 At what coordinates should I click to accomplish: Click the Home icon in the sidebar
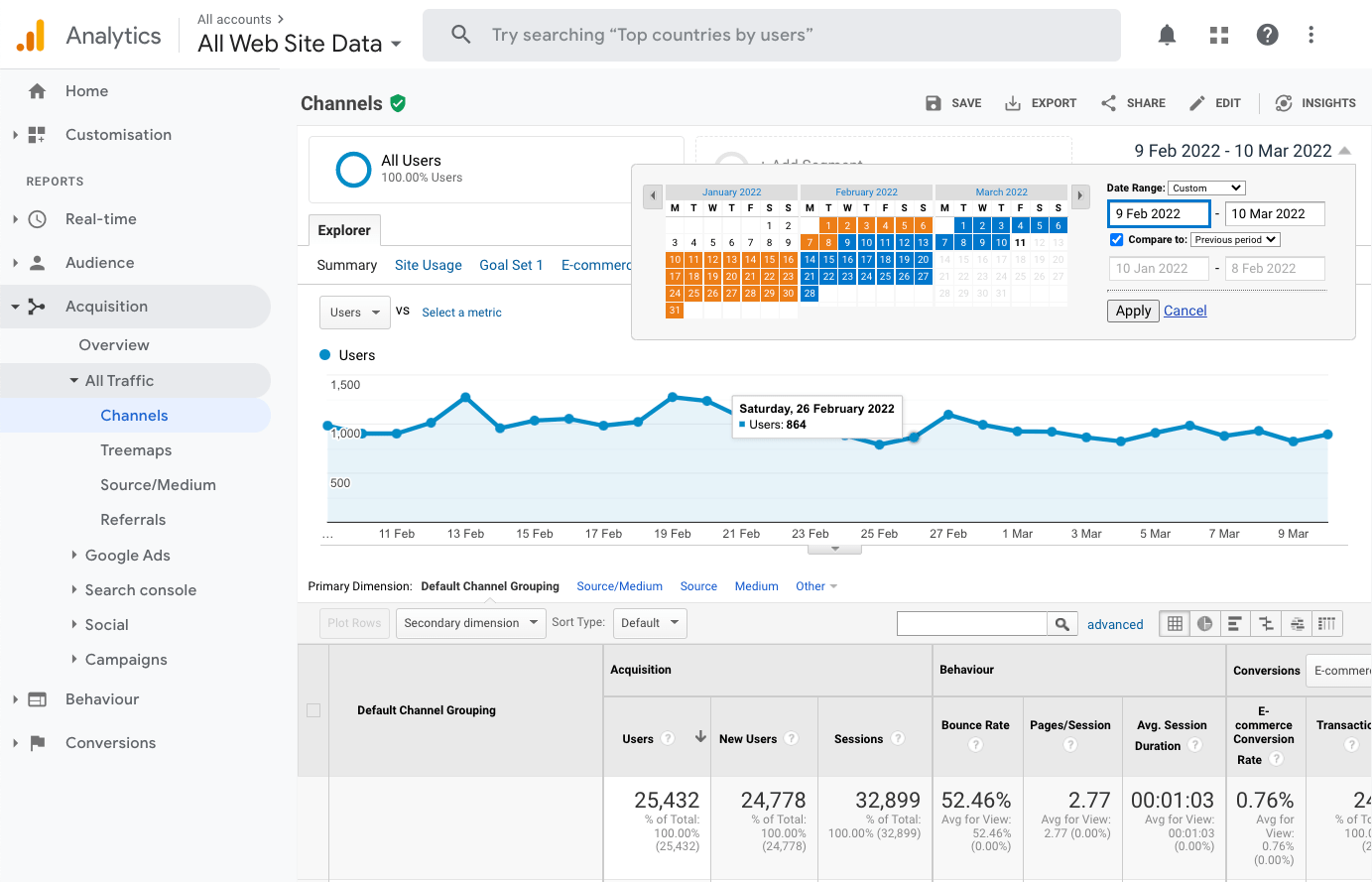36,90
